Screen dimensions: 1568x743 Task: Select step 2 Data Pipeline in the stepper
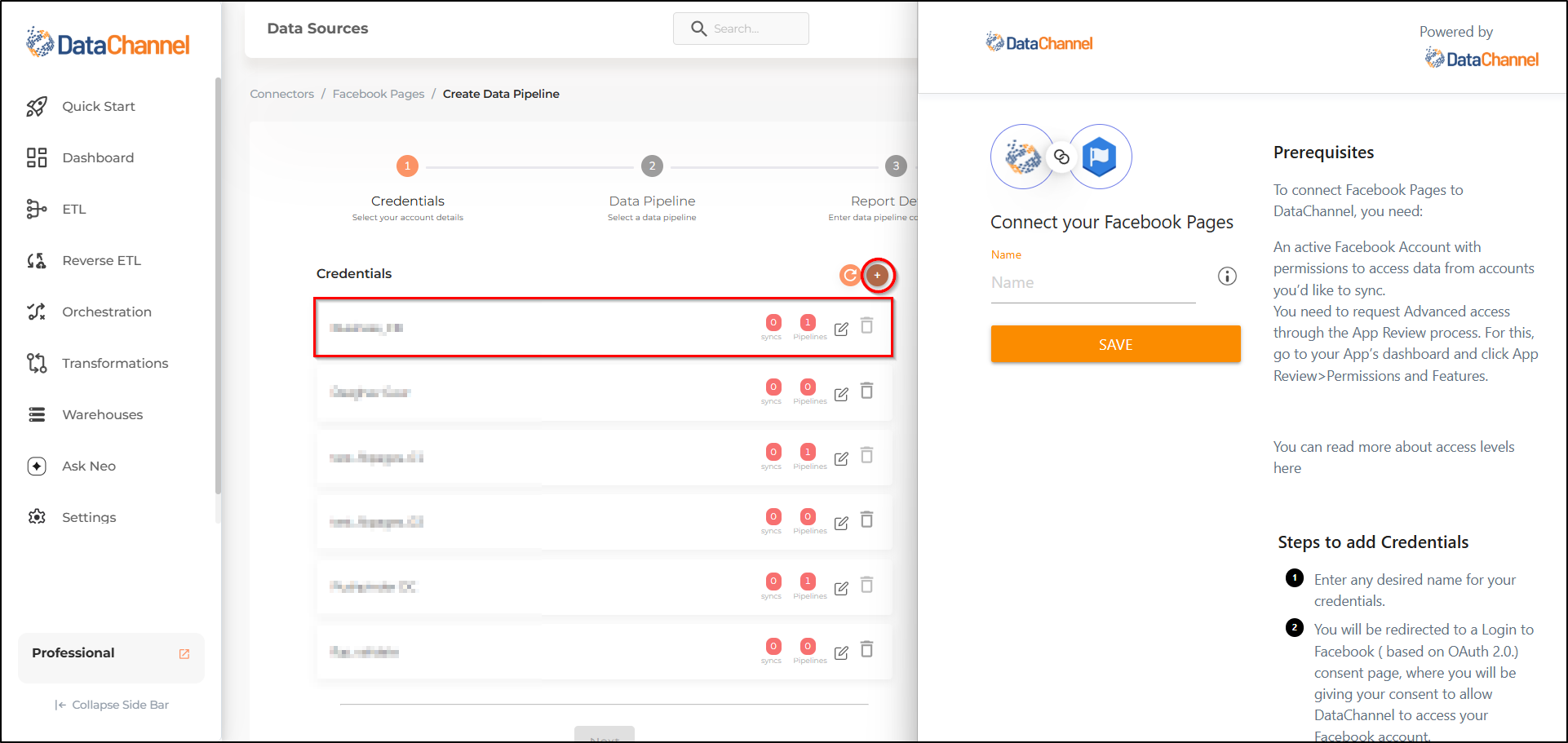pyautogui.click(x=652, y=166)
